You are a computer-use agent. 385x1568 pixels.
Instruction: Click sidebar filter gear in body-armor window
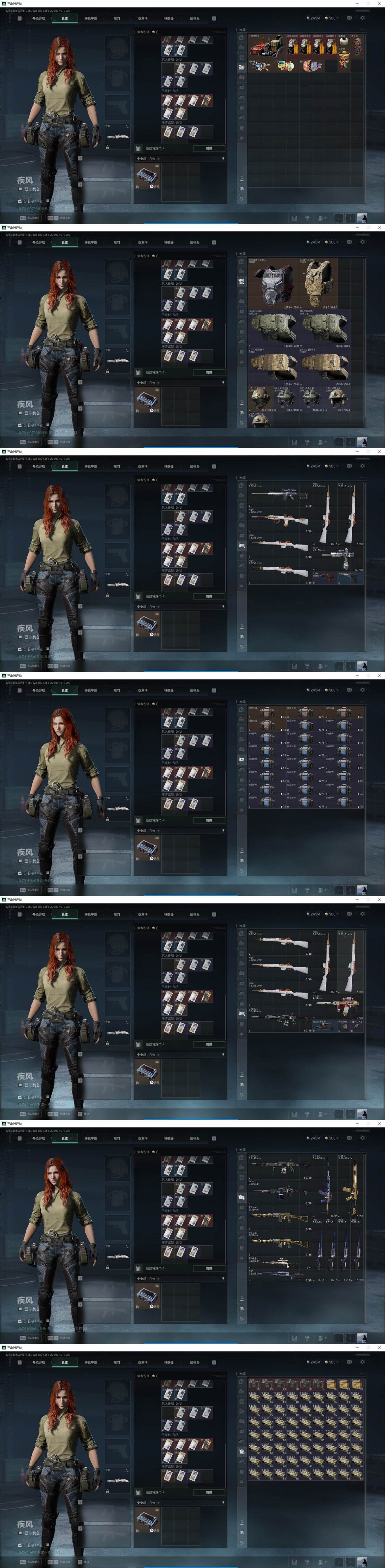click(x=242, y=362)
